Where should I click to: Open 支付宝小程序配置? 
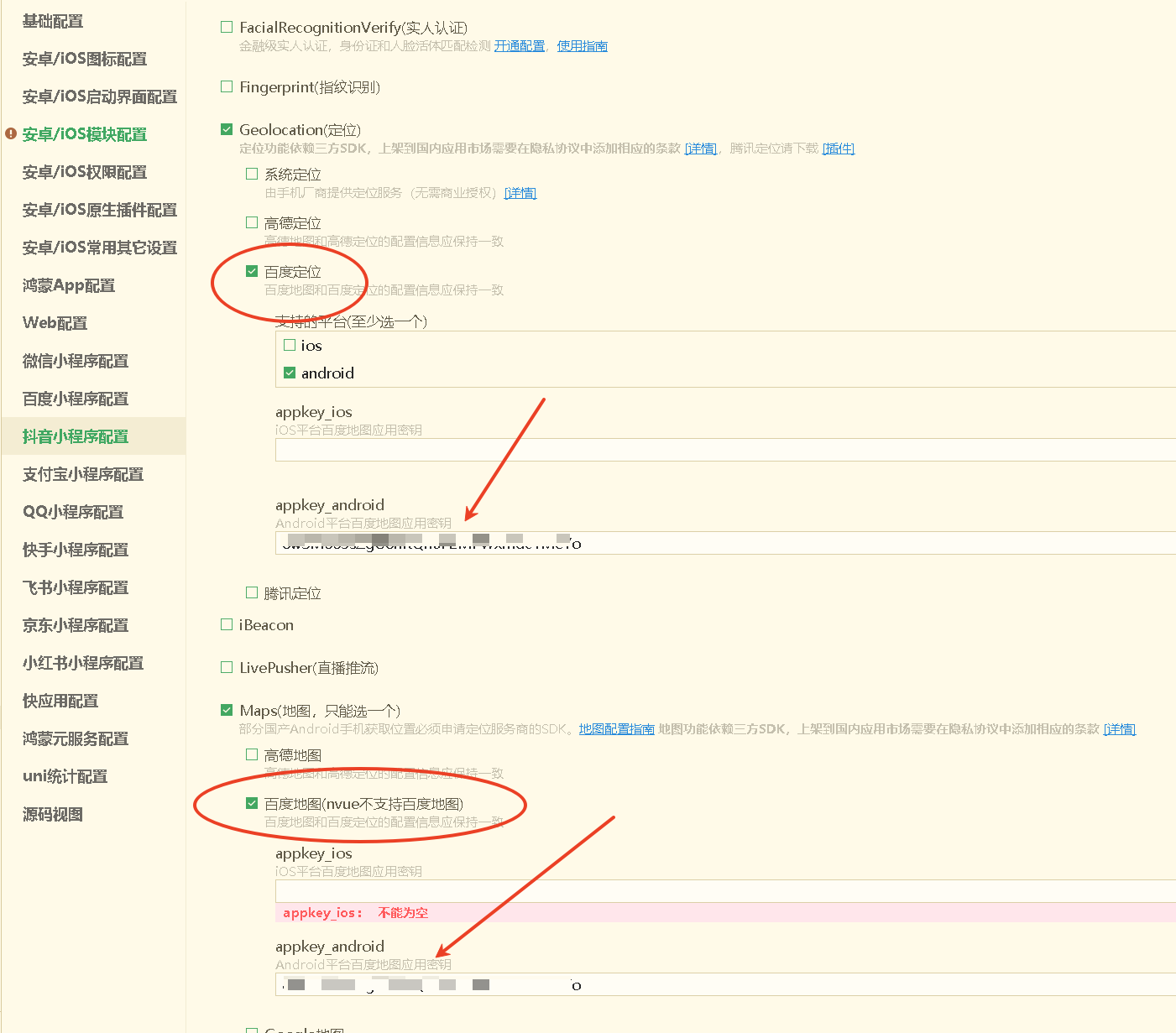(x=83, y=474)
